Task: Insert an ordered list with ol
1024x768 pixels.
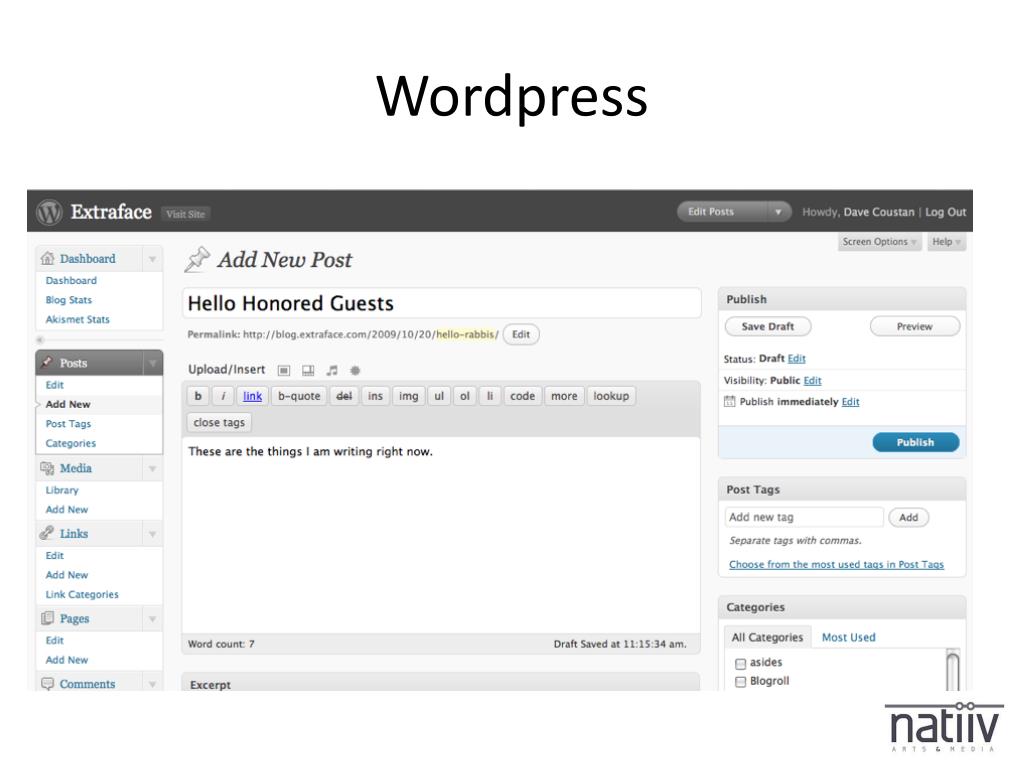Action: point(465,396)
